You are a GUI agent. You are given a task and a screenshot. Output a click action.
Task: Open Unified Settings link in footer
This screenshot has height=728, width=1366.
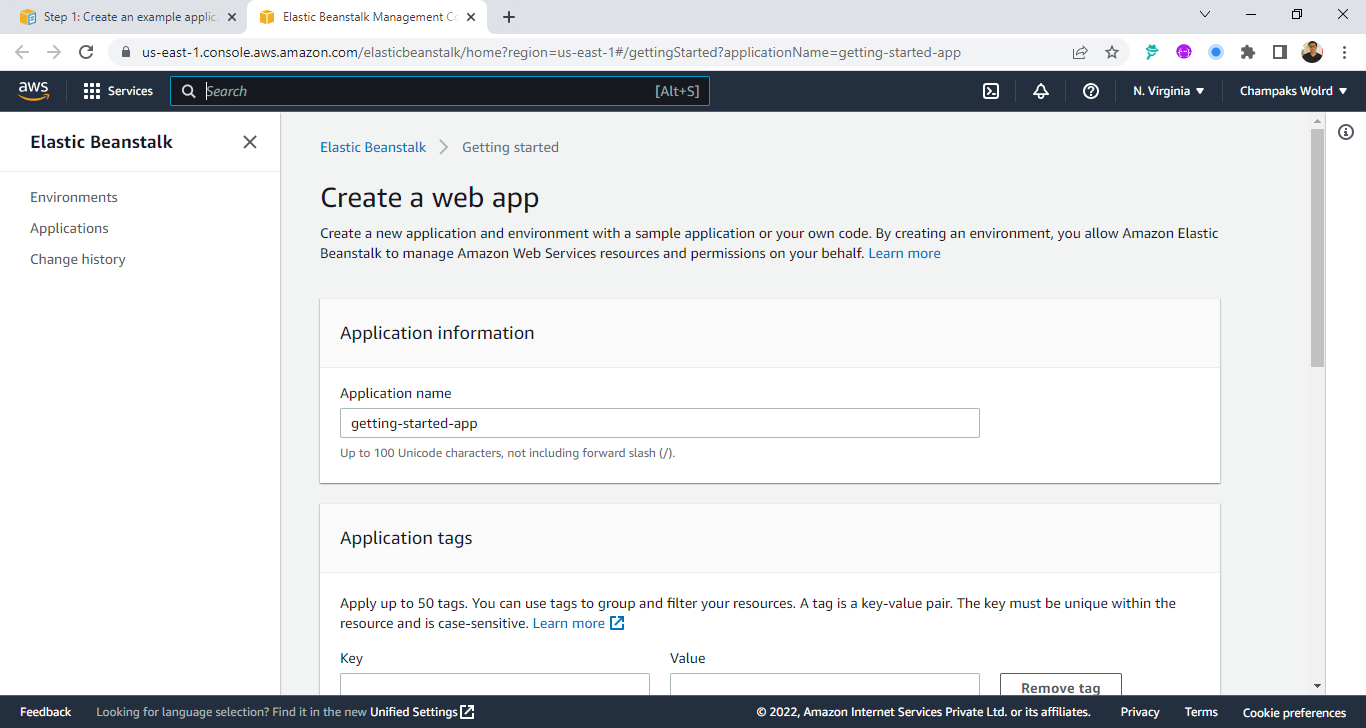click(422, 712)
